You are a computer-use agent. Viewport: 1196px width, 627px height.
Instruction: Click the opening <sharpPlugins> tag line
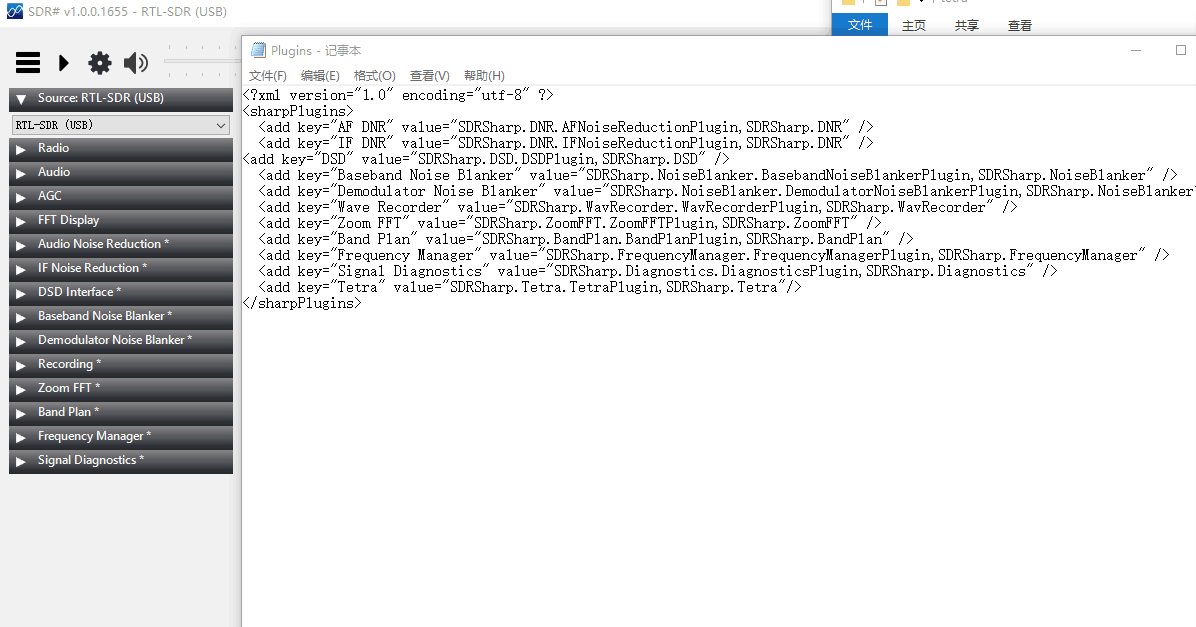(298, 111)
